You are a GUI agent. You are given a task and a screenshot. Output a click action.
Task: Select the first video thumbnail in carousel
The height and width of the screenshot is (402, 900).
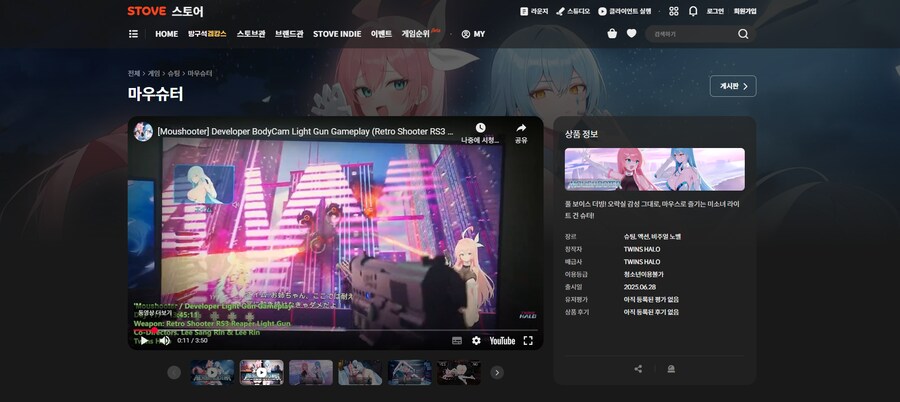click(212, 373)
